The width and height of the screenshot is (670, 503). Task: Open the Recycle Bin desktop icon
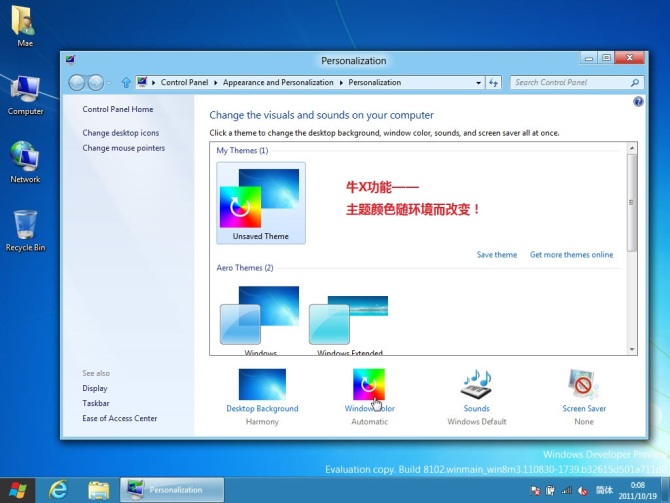click(x=25, y=230)
